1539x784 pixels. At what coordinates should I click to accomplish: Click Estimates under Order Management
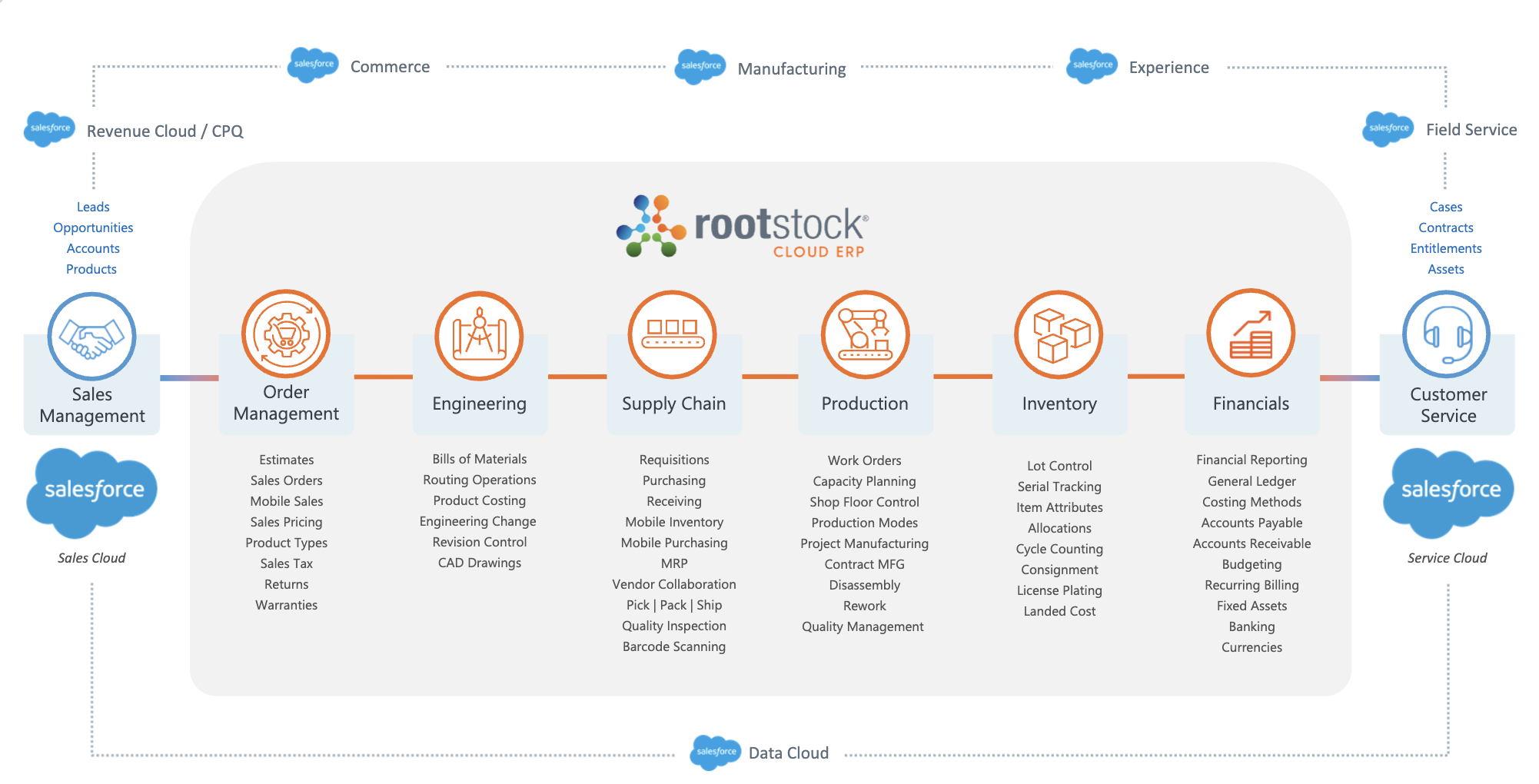tap(286, 460)
